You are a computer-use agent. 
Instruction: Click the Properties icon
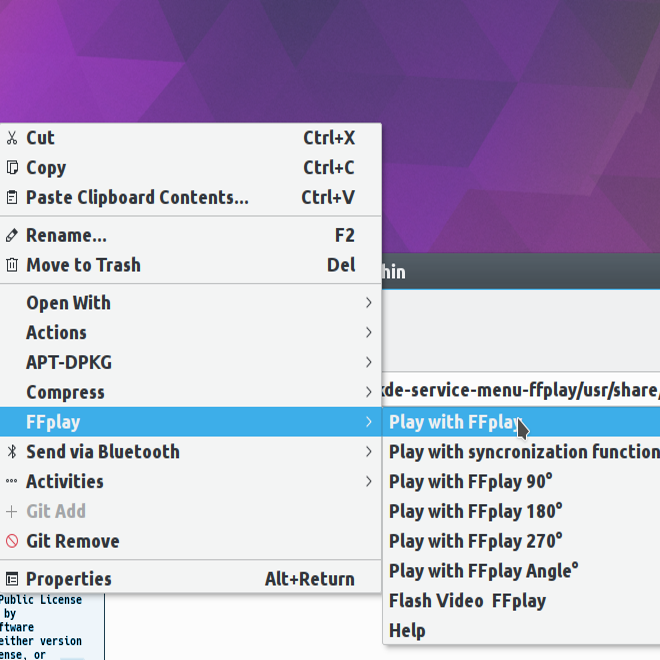[12, 579]
